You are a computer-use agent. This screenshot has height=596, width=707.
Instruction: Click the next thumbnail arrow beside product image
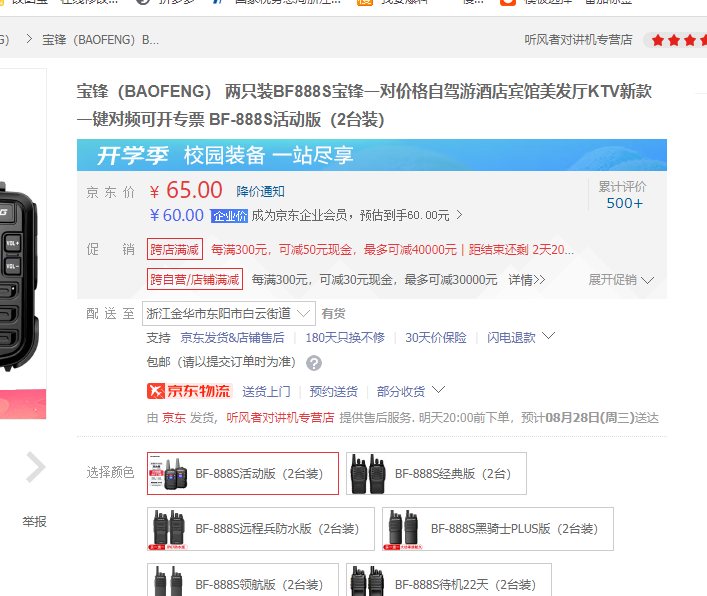point(36,467)
